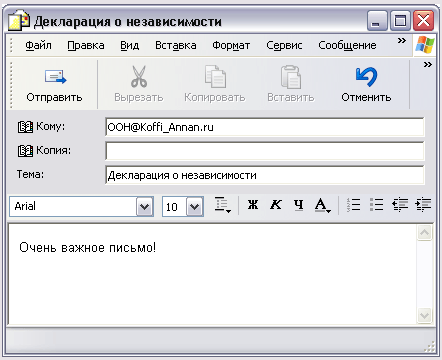Close the message window
This screenshot has width=442, height=360.
point(423,21)
